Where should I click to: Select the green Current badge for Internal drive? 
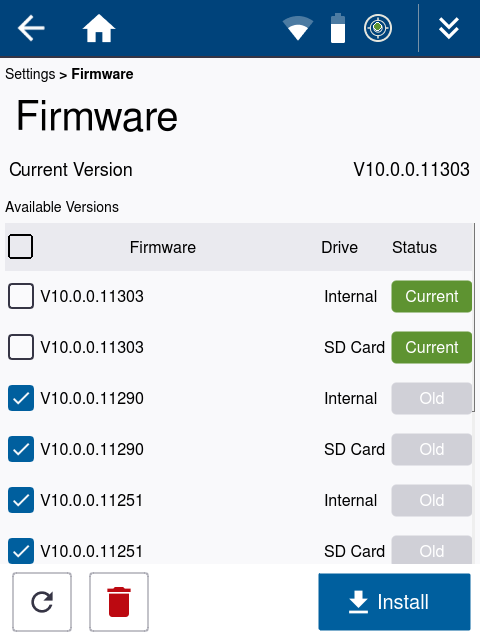pos(431,296)
